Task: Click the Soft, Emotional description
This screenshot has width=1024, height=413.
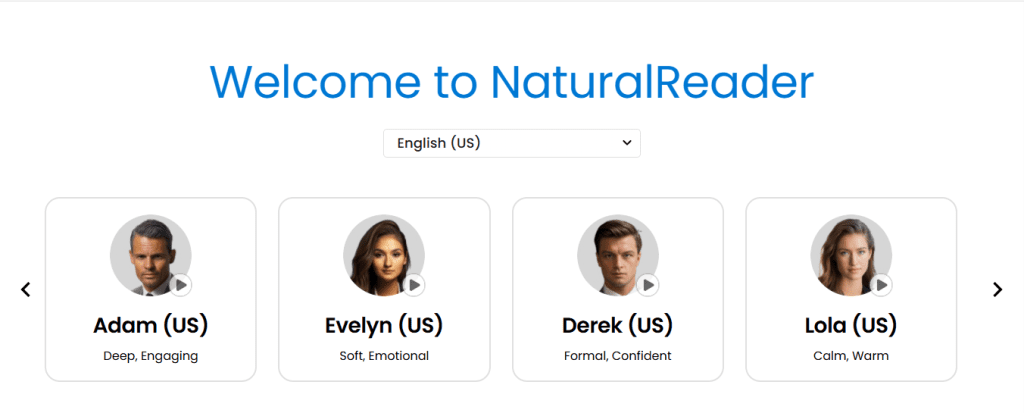Action: point(384,356)
